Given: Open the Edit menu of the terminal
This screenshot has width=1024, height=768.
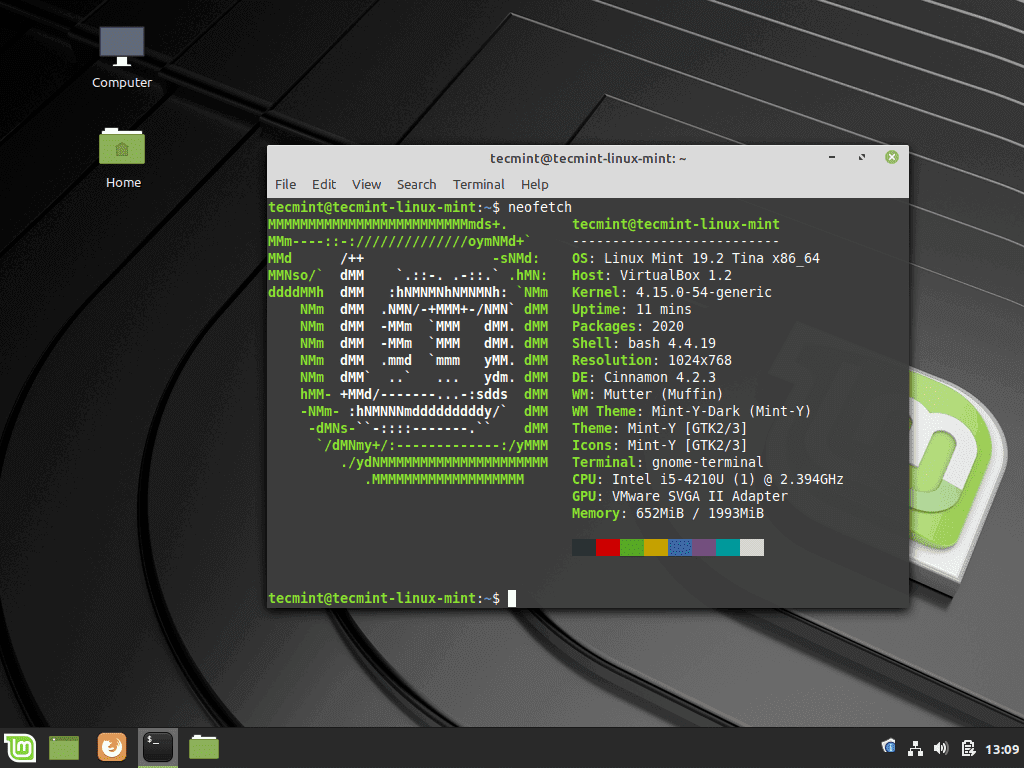Looking at the screenshot, I should coord(323,184).
